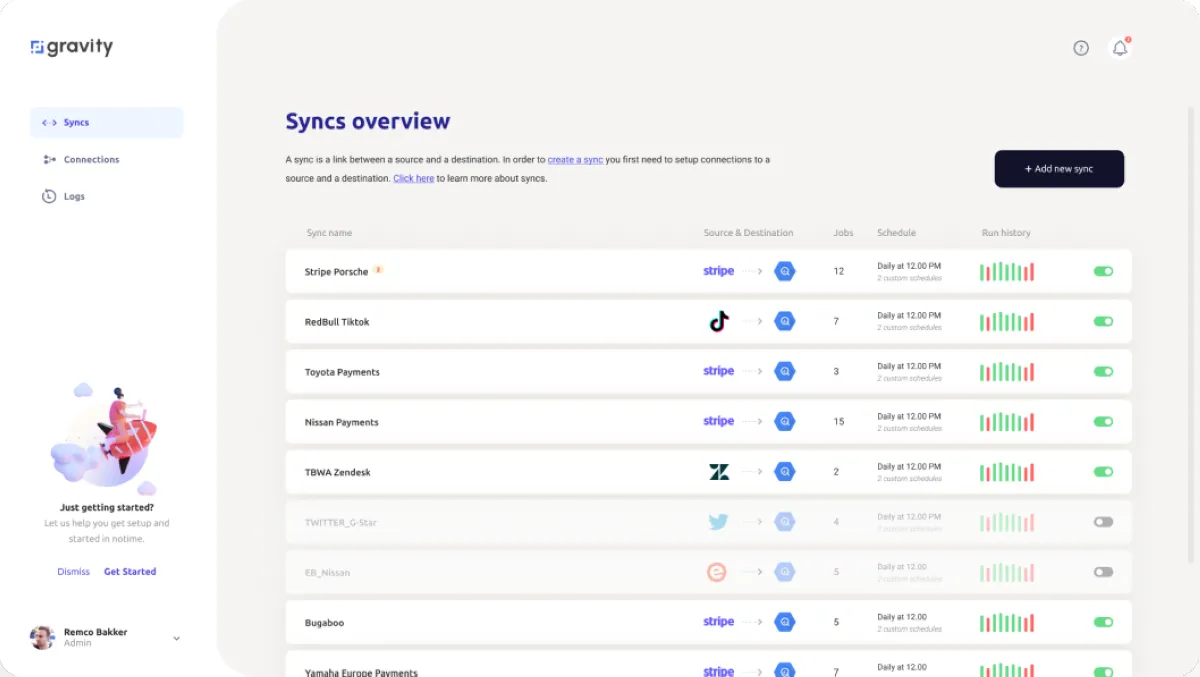Click the Eventbrite icon in EB_Nissan row
Screen dimensions: 1200x677
click(716, 572)
